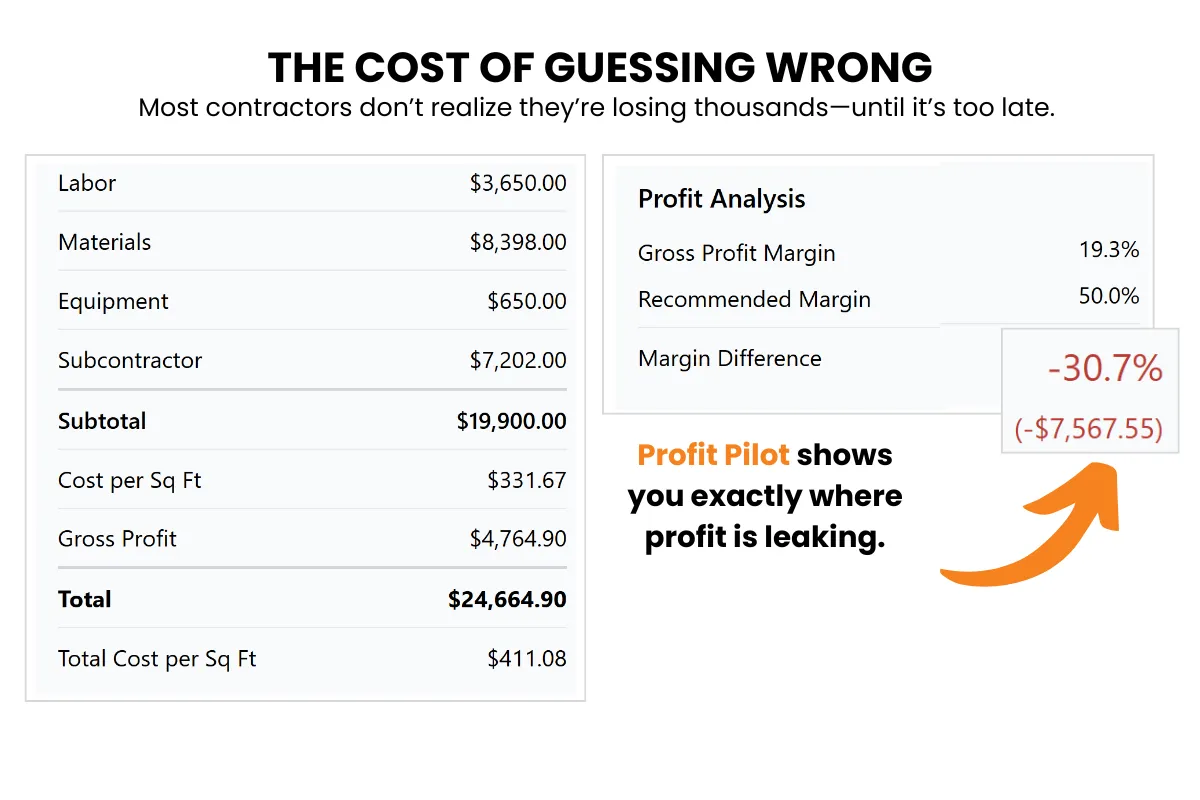Click The Cost of Guessing Wrong headline
Viewport: 1200px width, 800px height.
600,68
